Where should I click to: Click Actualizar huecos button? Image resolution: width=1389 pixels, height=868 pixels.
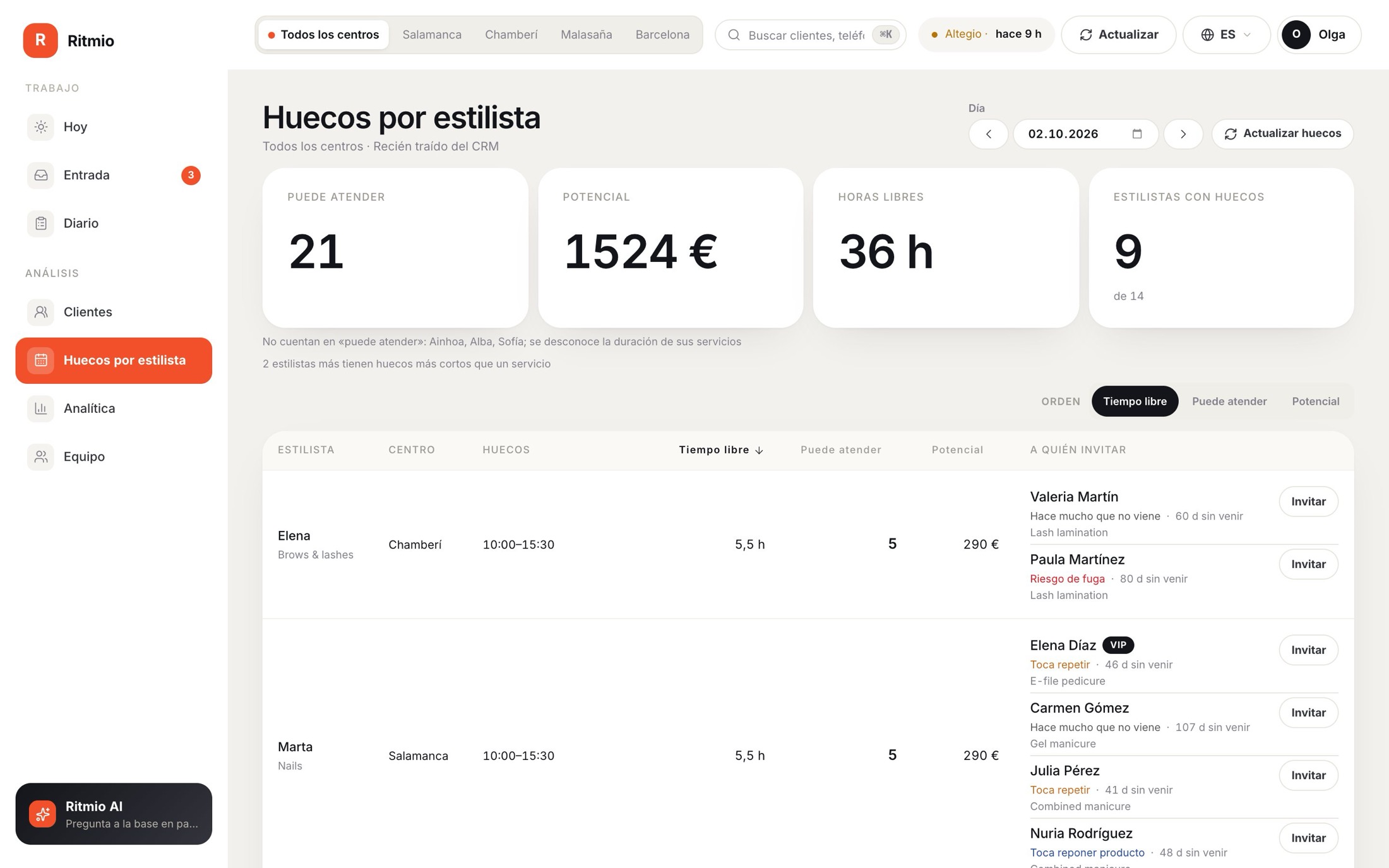point(1282,134)
